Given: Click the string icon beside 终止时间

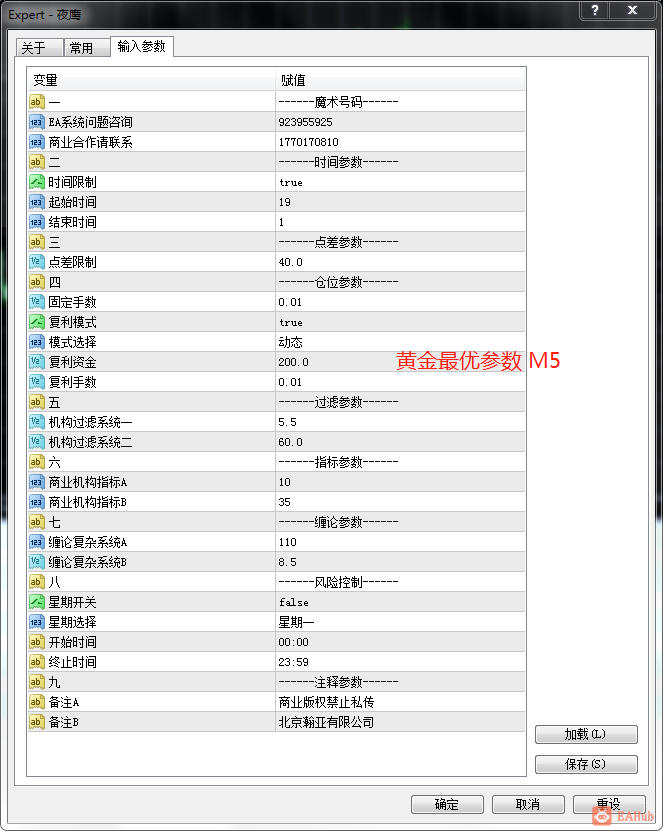Looking at the screenshot, I should point(36,662).
